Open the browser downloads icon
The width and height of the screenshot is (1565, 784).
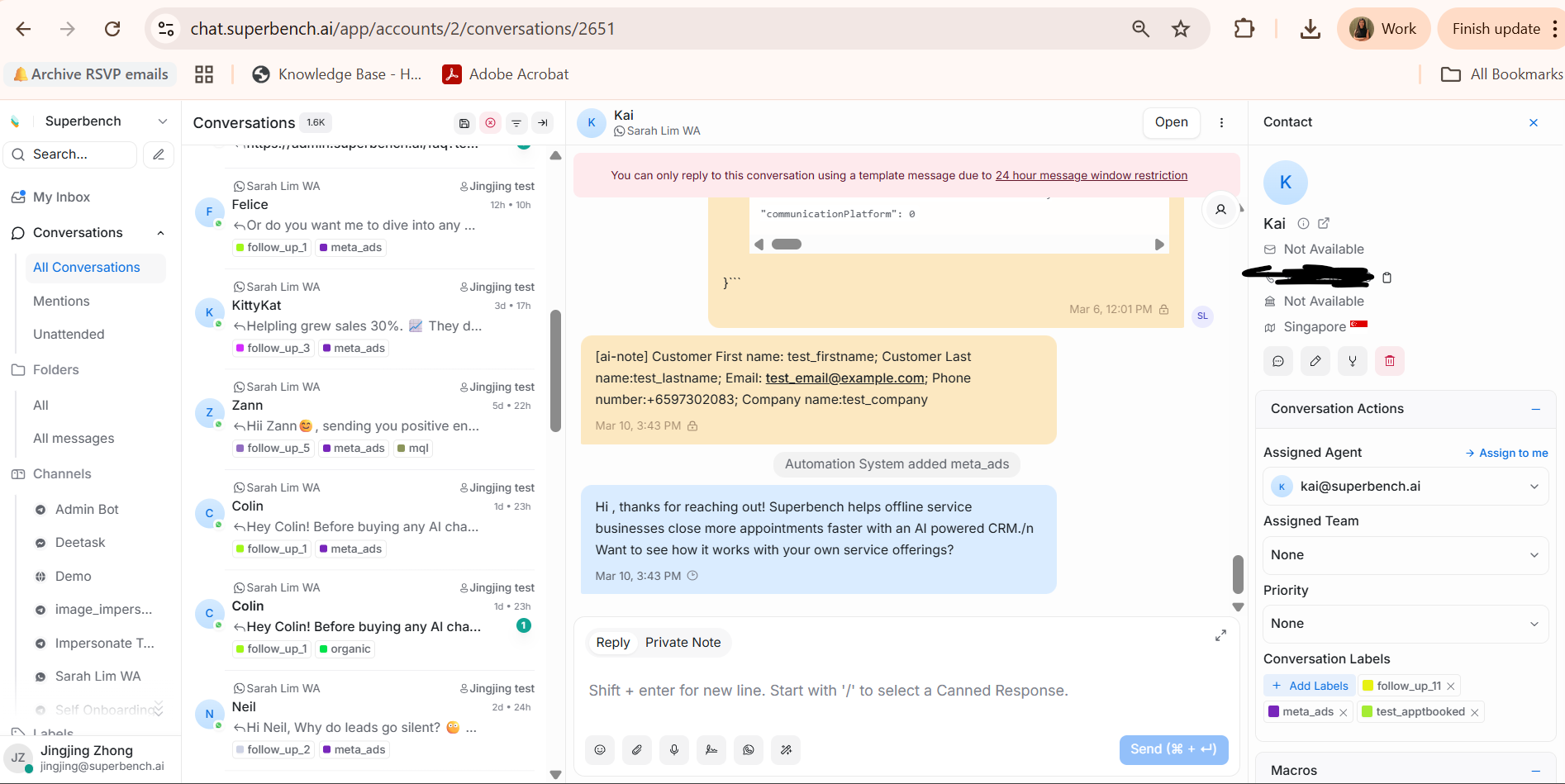pos(1310,29)
